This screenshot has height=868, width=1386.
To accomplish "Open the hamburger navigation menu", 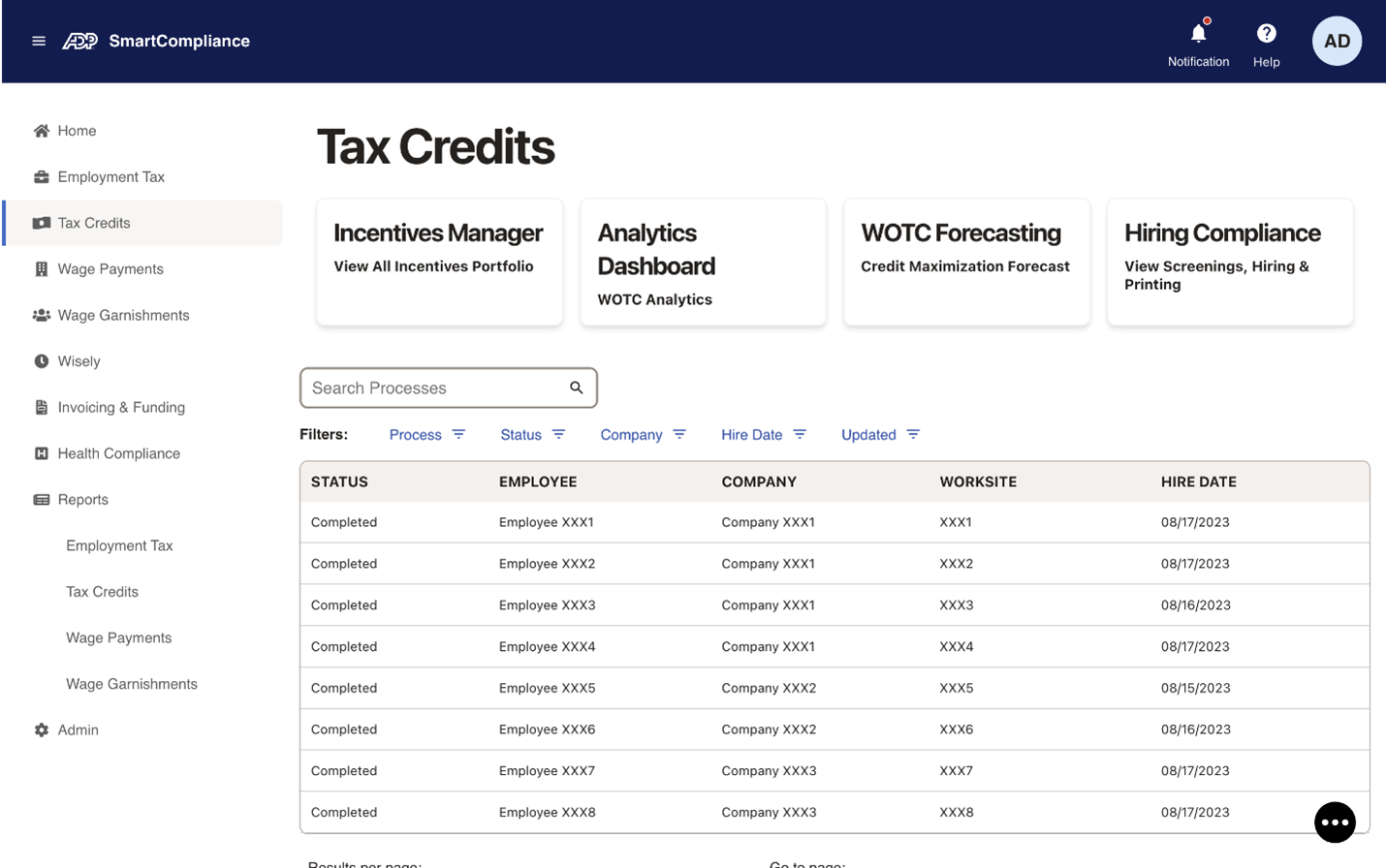I will pyautogui.click(x=39, y=41).
